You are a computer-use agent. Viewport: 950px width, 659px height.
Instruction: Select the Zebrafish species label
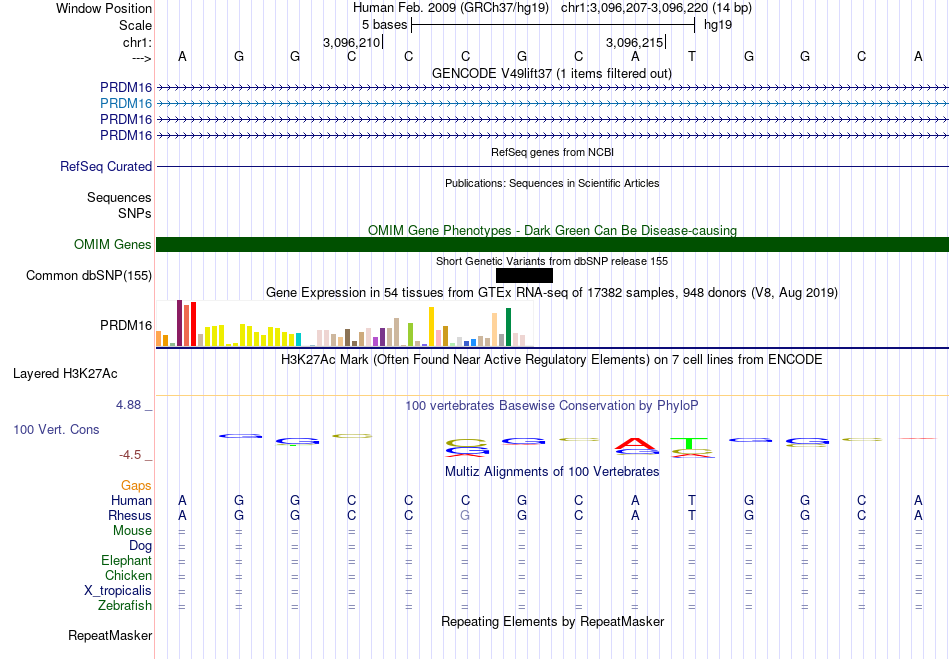click(x=125, y=606)
